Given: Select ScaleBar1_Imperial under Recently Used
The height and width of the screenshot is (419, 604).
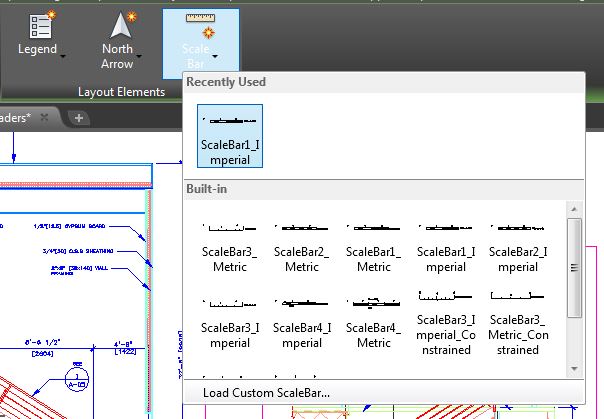Looking at the screenshot, I should (230, 135).
